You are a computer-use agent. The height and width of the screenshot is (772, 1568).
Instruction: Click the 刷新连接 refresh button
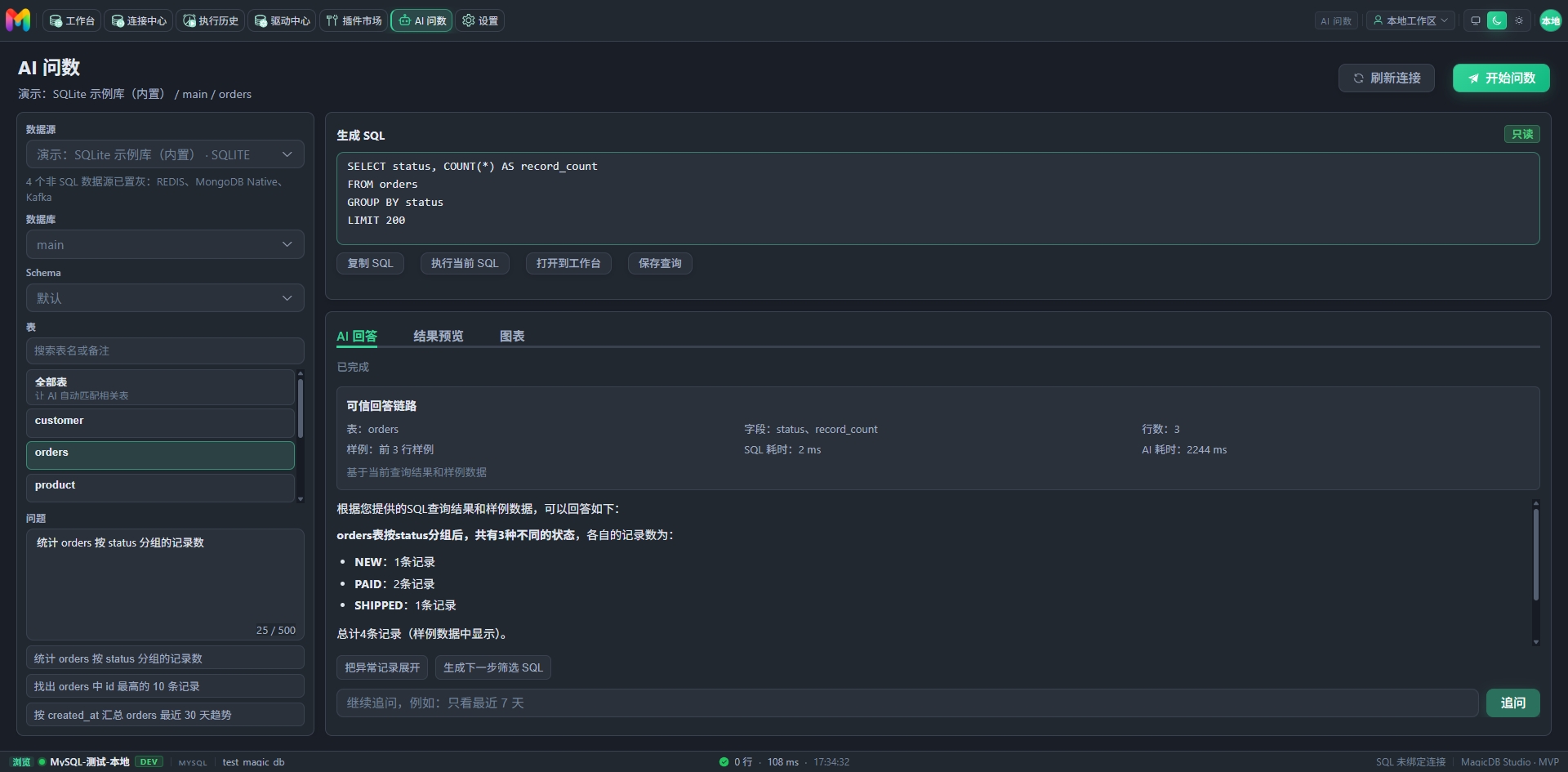pyautogui.click(x=1387, y=78)
